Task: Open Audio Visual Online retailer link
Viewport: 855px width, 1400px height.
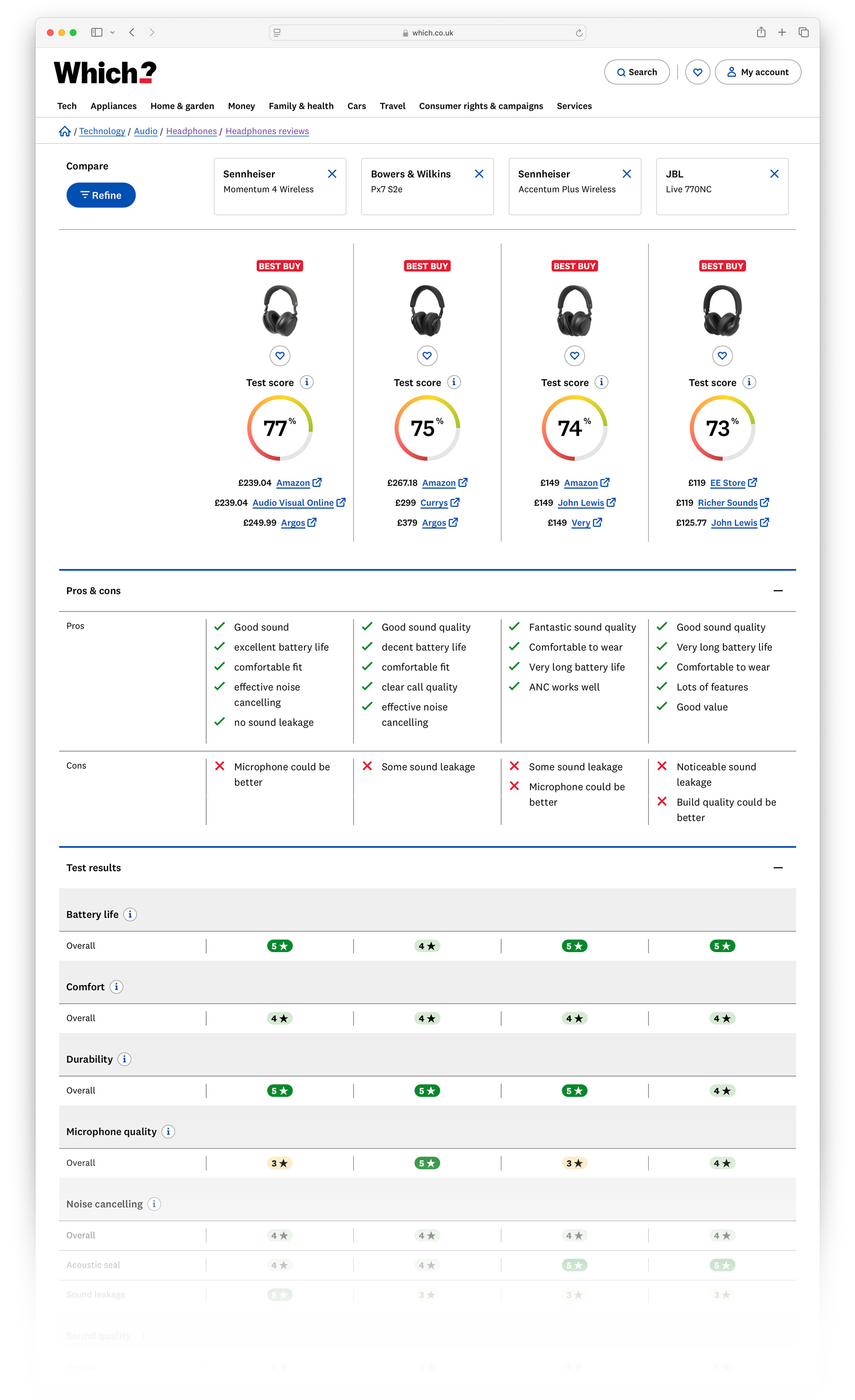Action: pyautogui.click(x=299, y=503)
